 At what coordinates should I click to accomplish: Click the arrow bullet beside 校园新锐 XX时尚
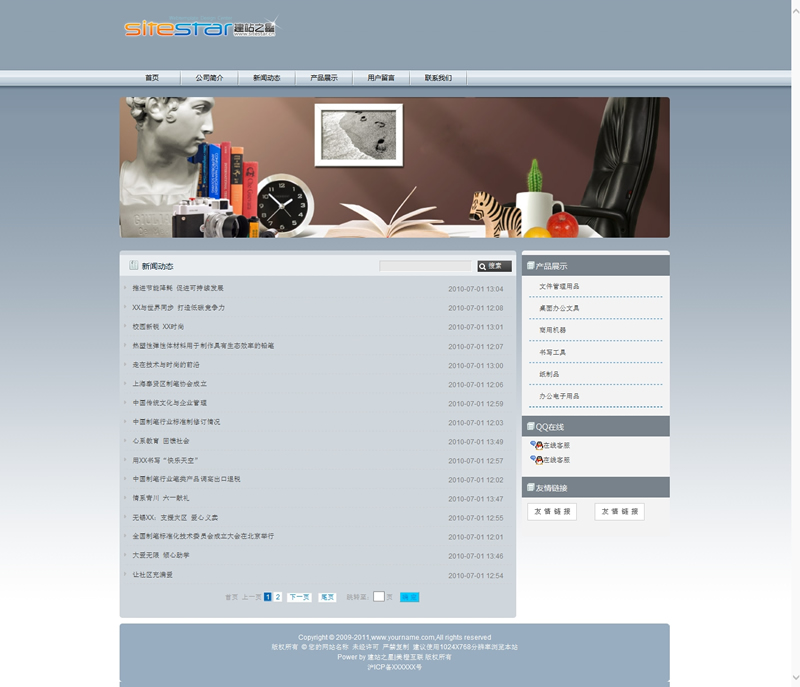pos(125,327)
